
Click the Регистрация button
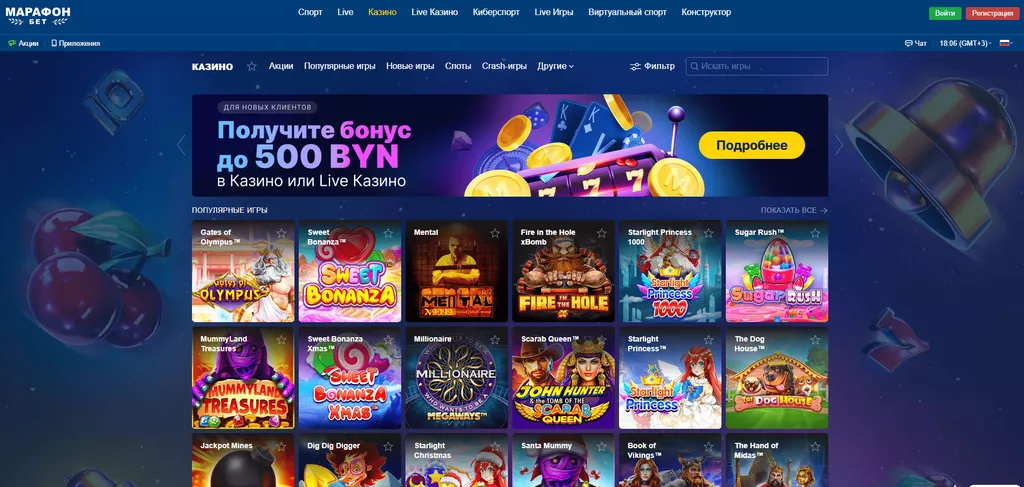pyautogui.click(x=992, y=13)
